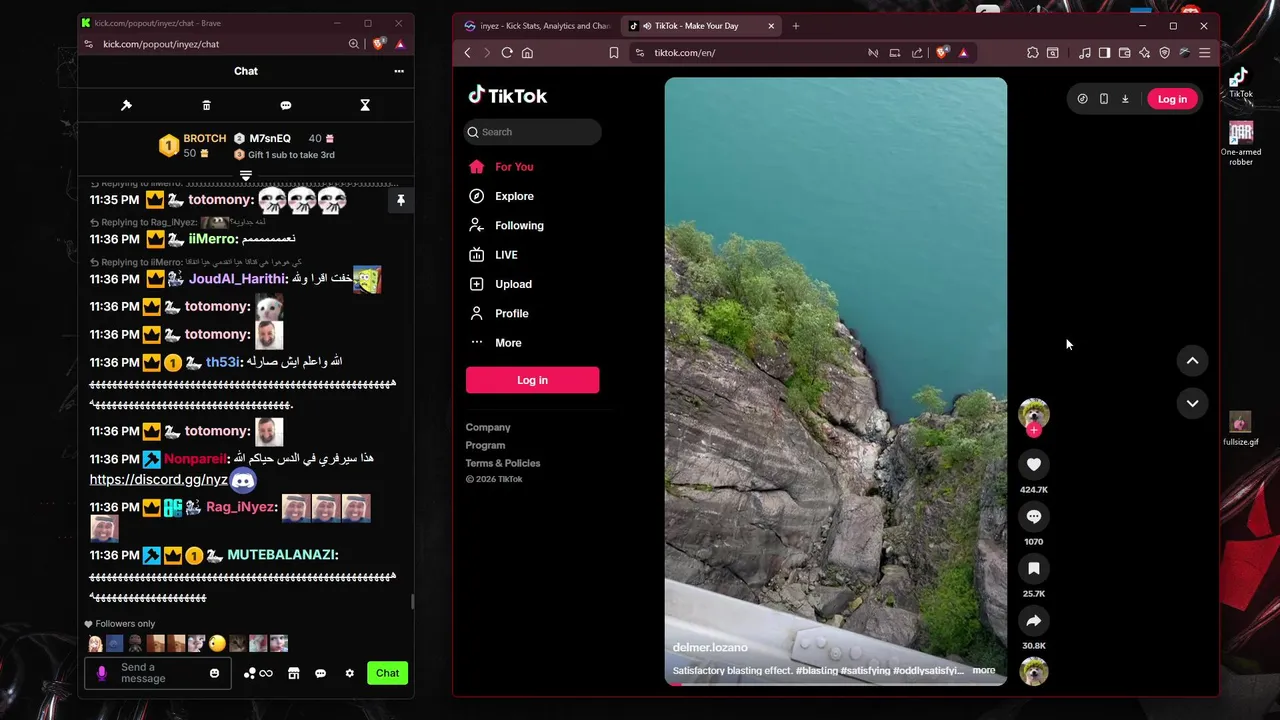Viewport: 1280px width, 720px height.
Task: Click the speech bubble icon in chat toolbar
Action: [x=286, y=105]
